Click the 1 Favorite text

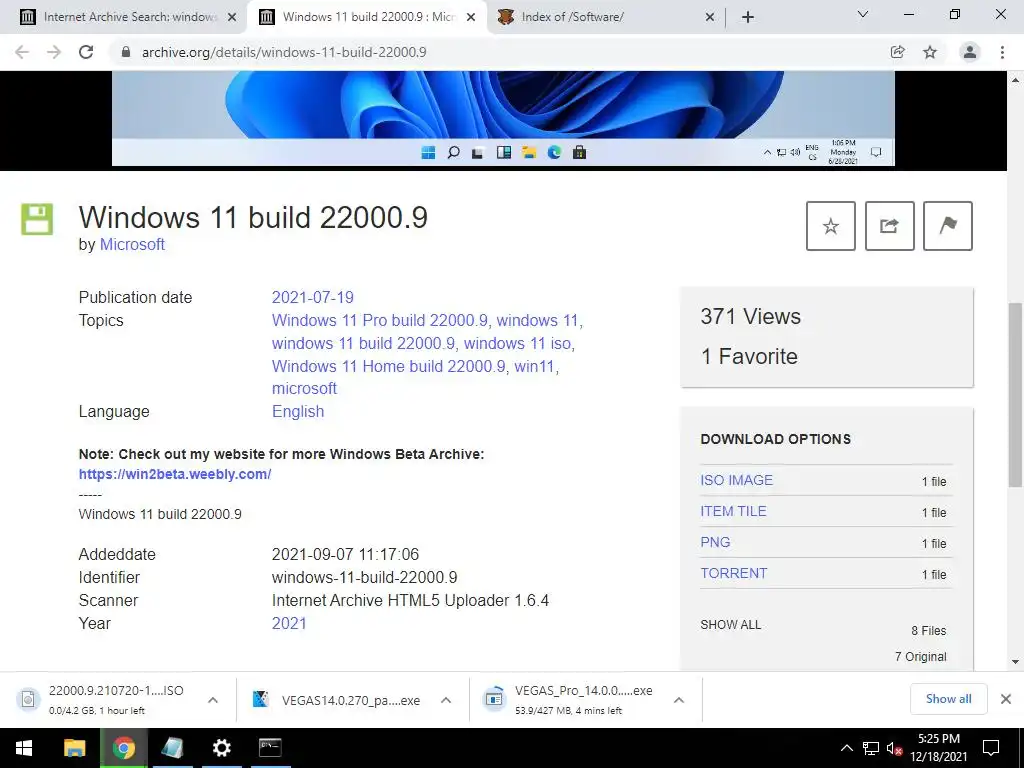point(749,357)
